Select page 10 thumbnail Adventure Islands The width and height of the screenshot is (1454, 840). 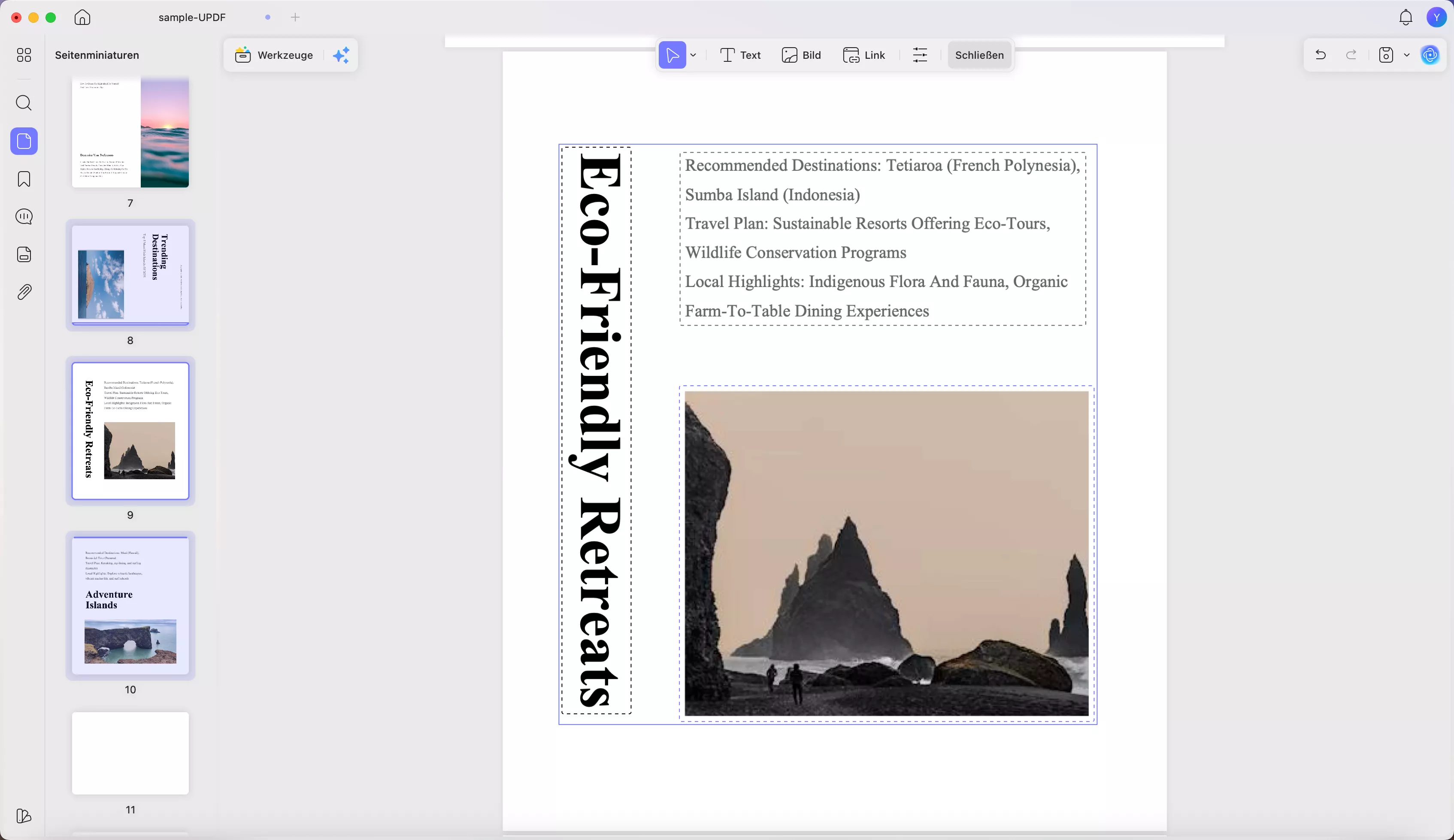130,605
